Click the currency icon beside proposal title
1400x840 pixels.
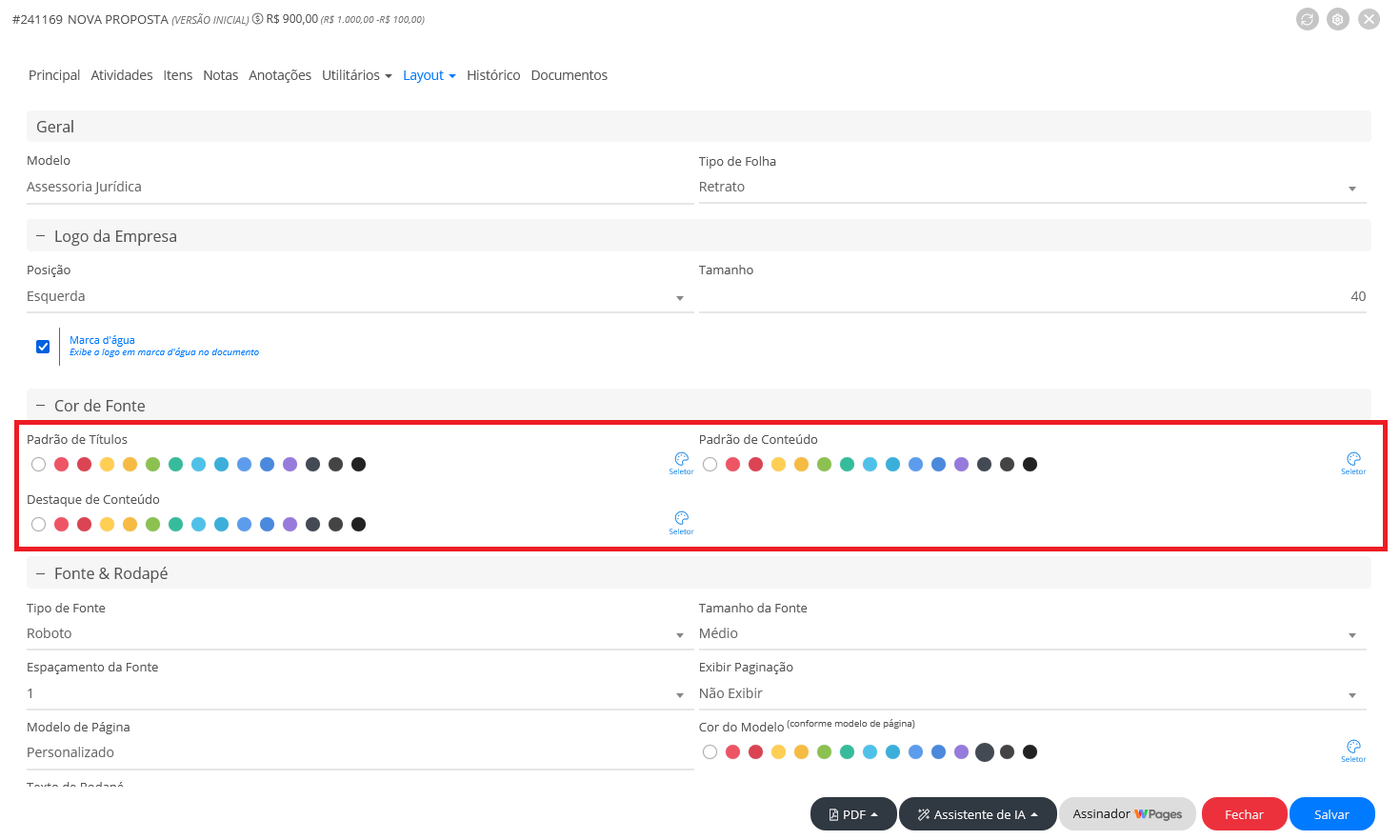pos(258,19)
